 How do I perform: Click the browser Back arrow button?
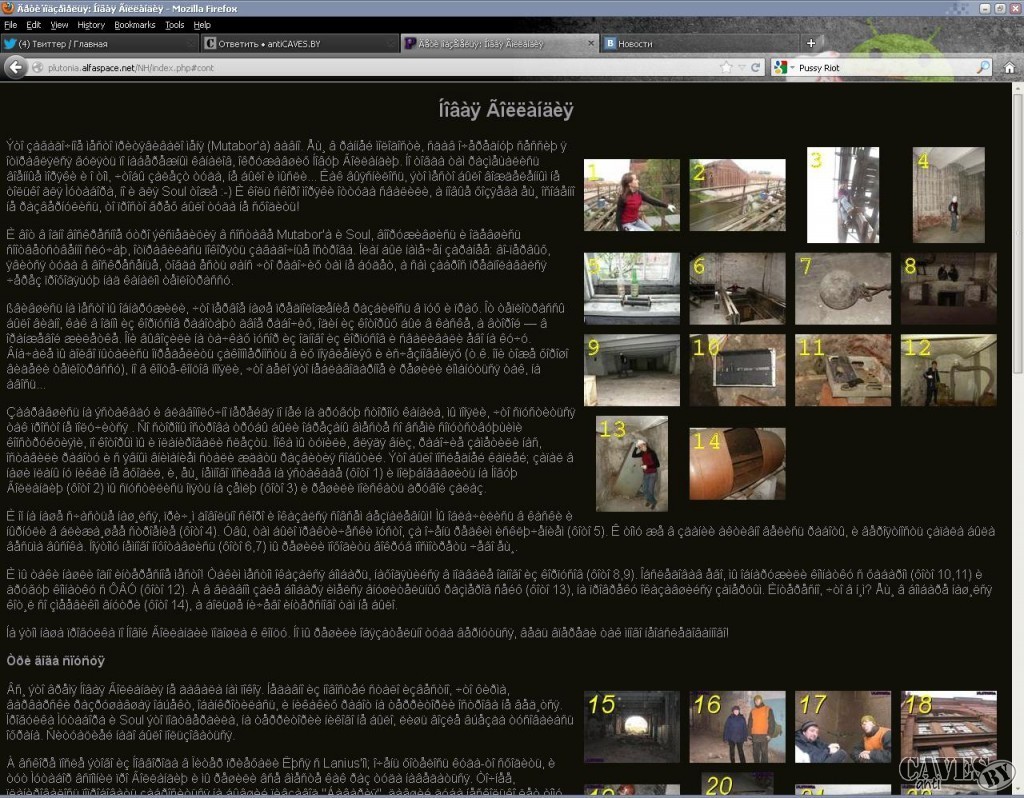16,67
